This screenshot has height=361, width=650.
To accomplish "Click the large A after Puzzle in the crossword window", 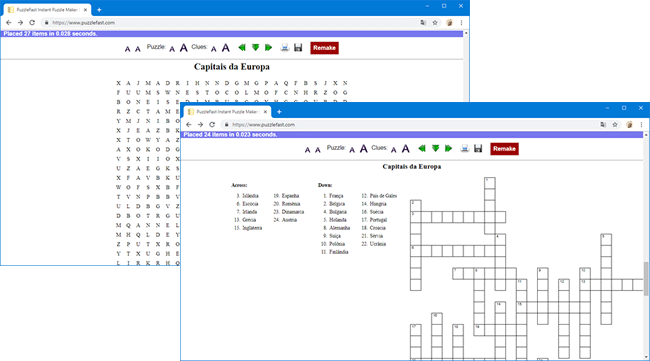I will point(364,148).
